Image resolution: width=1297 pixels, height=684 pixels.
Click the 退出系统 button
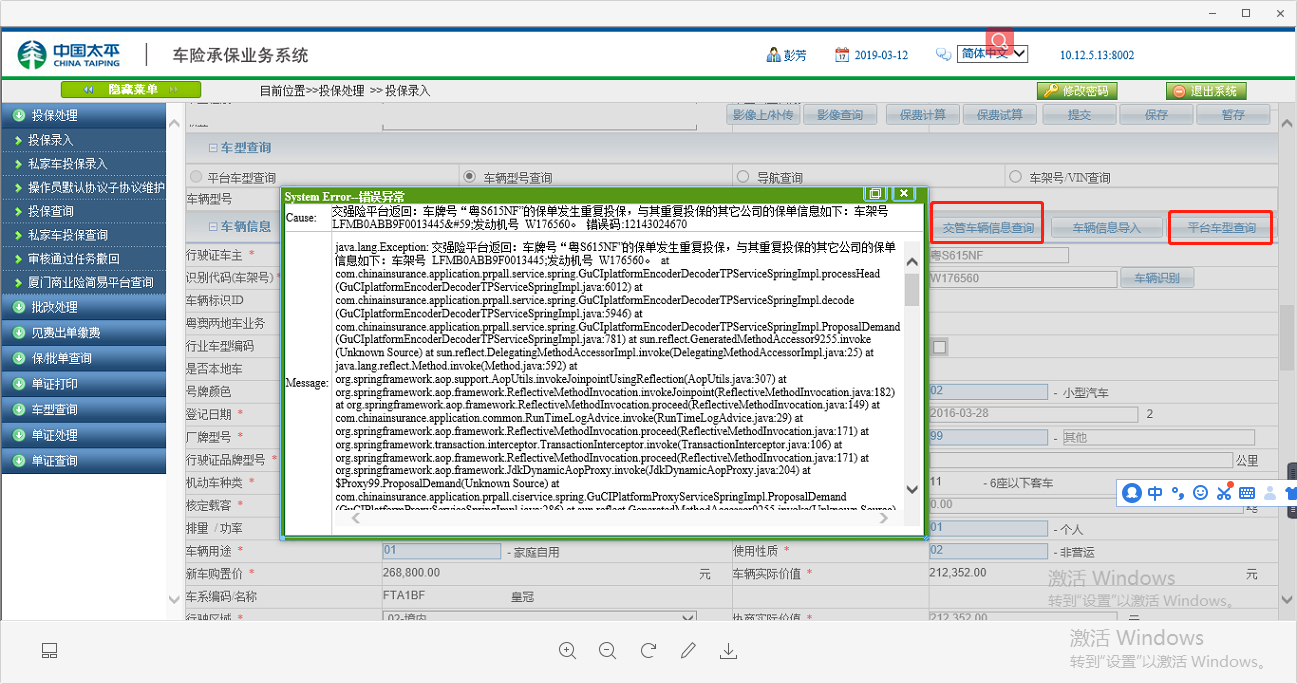(1206, 91)
